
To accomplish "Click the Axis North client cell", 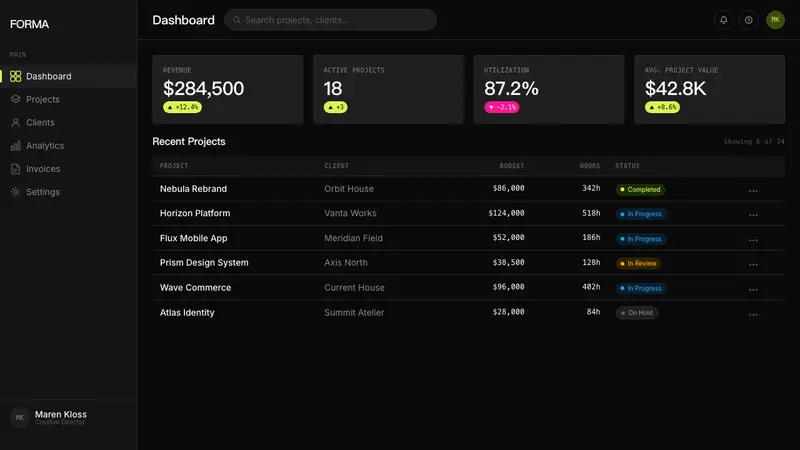I will tap(346, 263).
